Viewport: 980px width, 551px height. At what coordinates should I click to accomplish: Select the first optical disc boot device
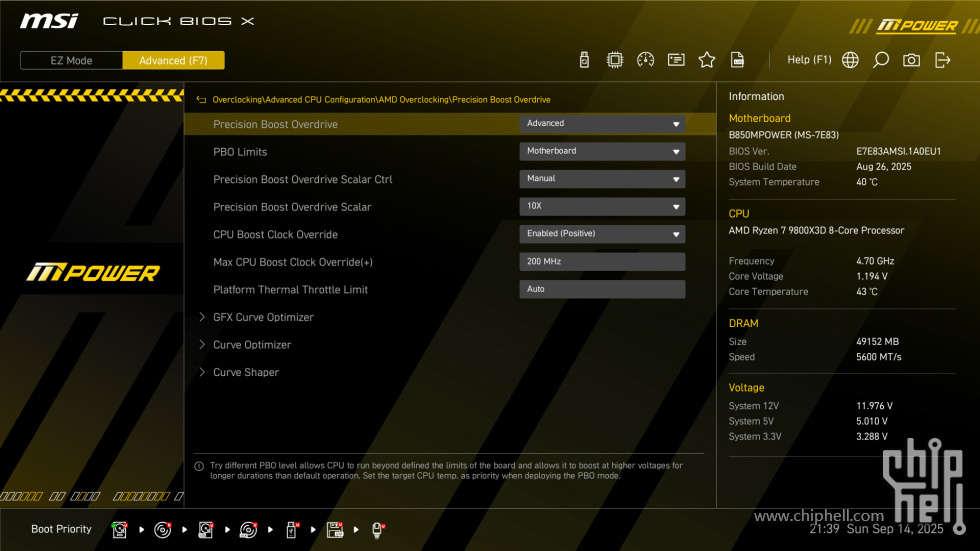click(x=162, y=530)
